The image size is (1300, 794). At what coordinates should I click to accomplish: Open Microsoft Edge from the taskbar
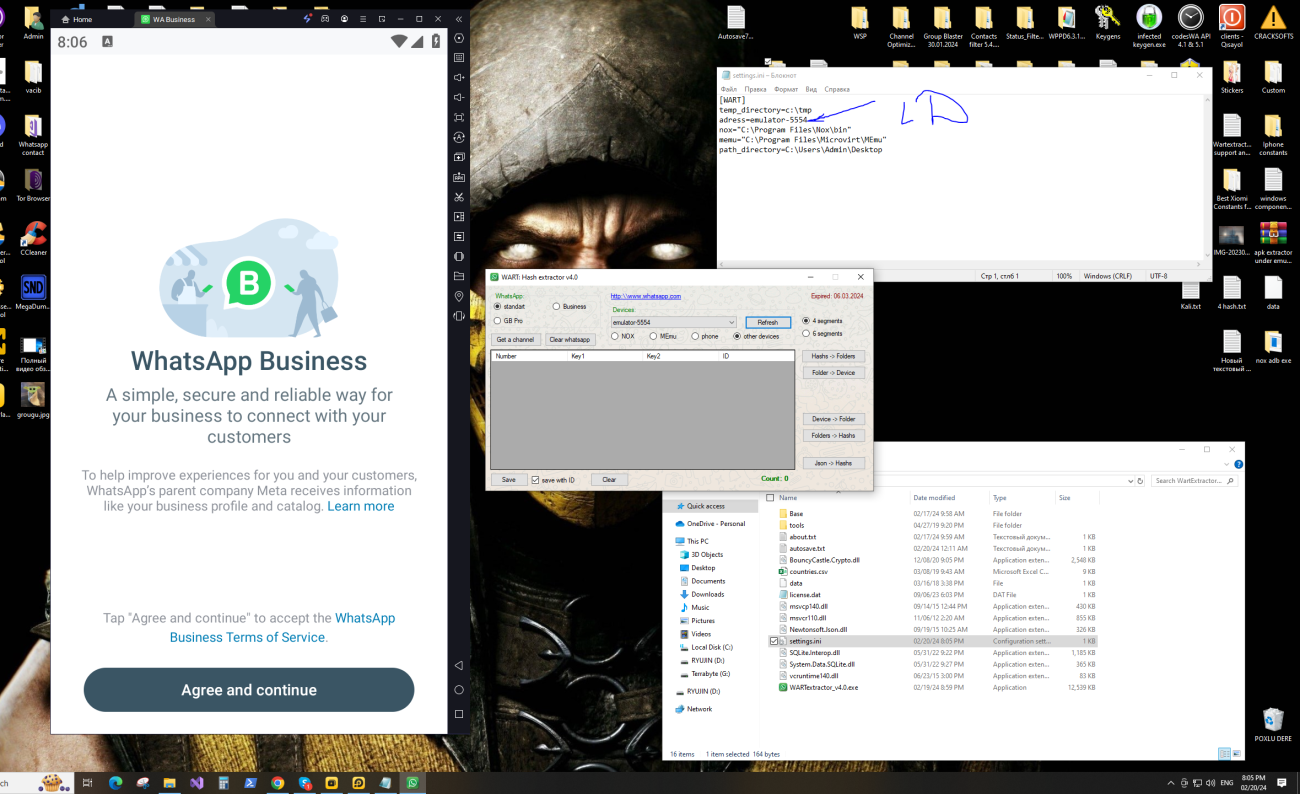coord(115,783)
